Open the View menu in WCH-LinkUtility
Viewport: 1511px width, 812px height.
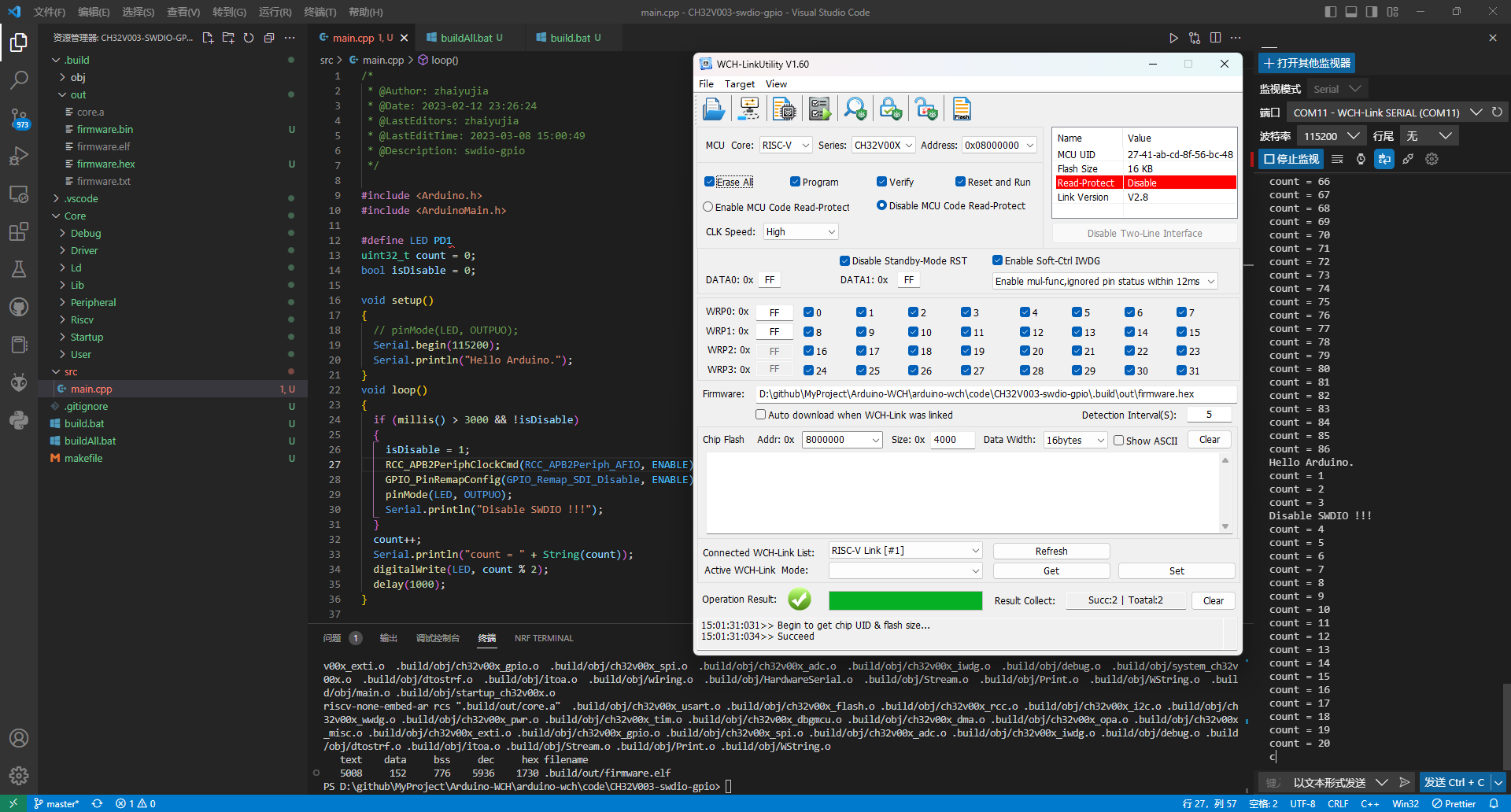[776, 84]
